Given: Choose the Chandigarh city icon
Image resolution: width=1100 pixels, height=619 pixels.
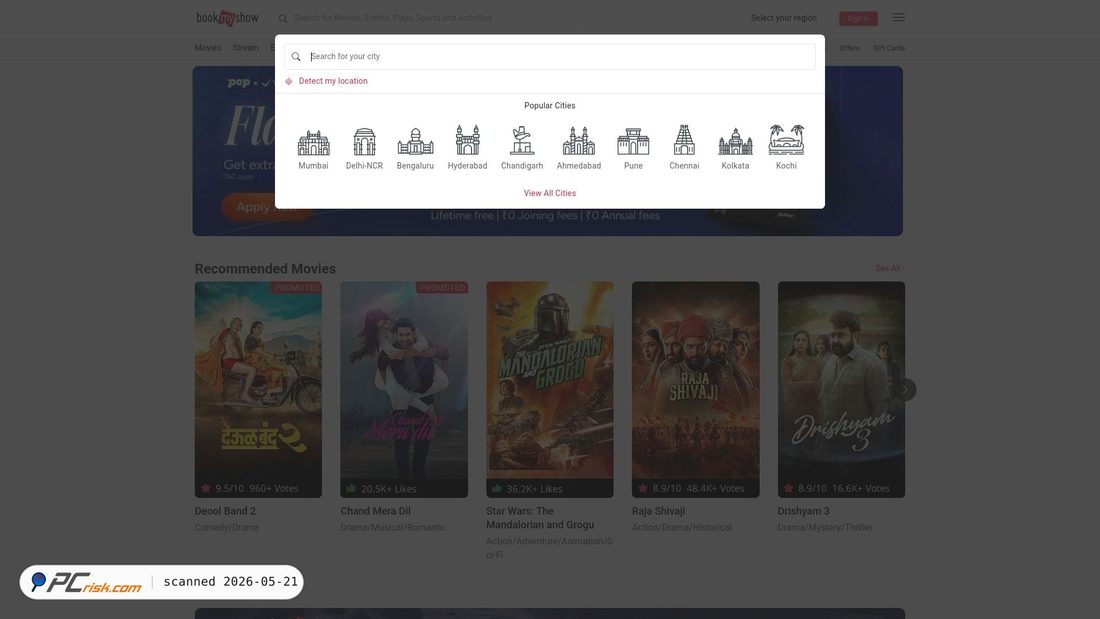Looking at the screenshot, I should (x=522, y=140).
